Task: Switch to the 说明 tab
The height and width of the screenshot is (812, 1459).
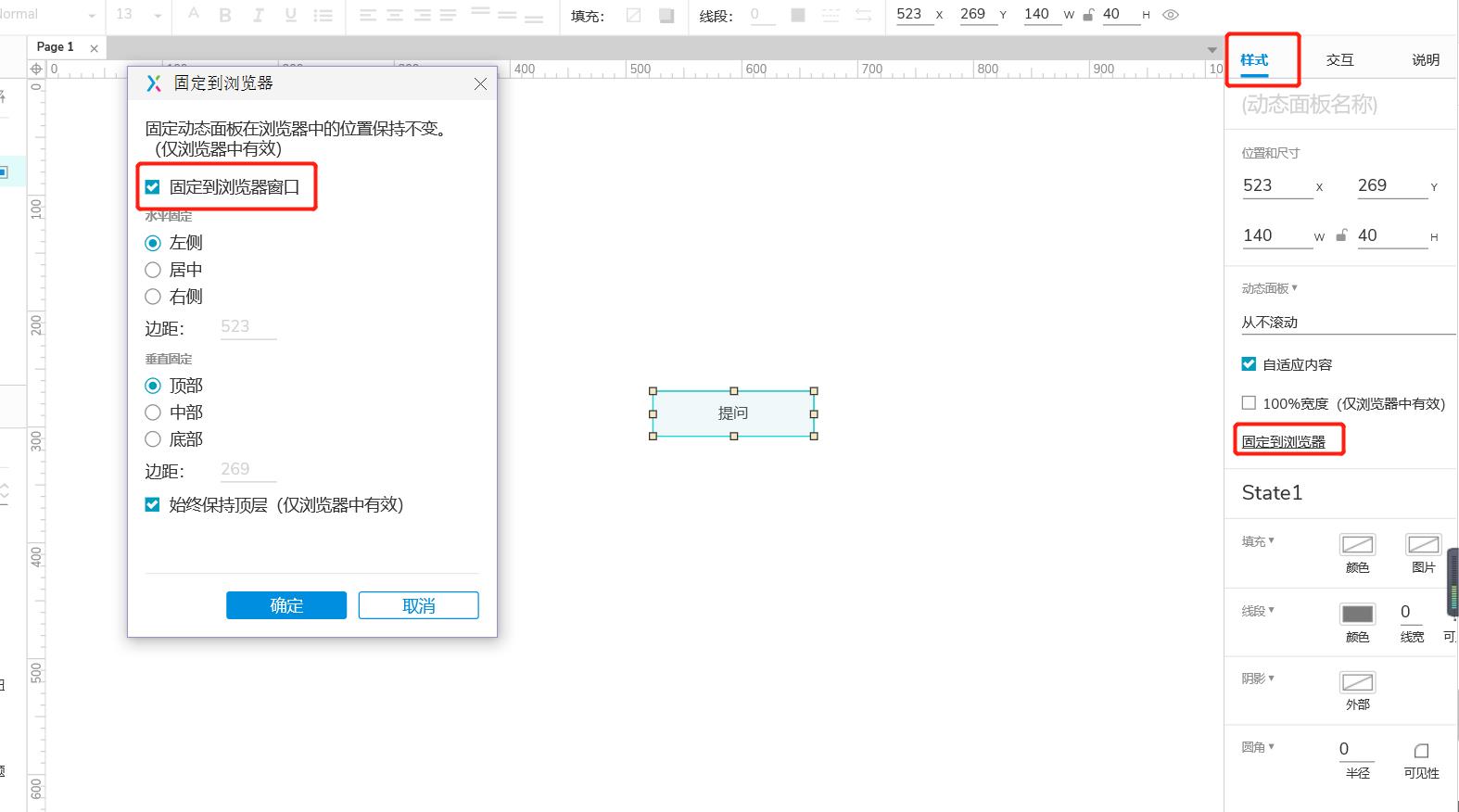Action: coord(1426,59)
